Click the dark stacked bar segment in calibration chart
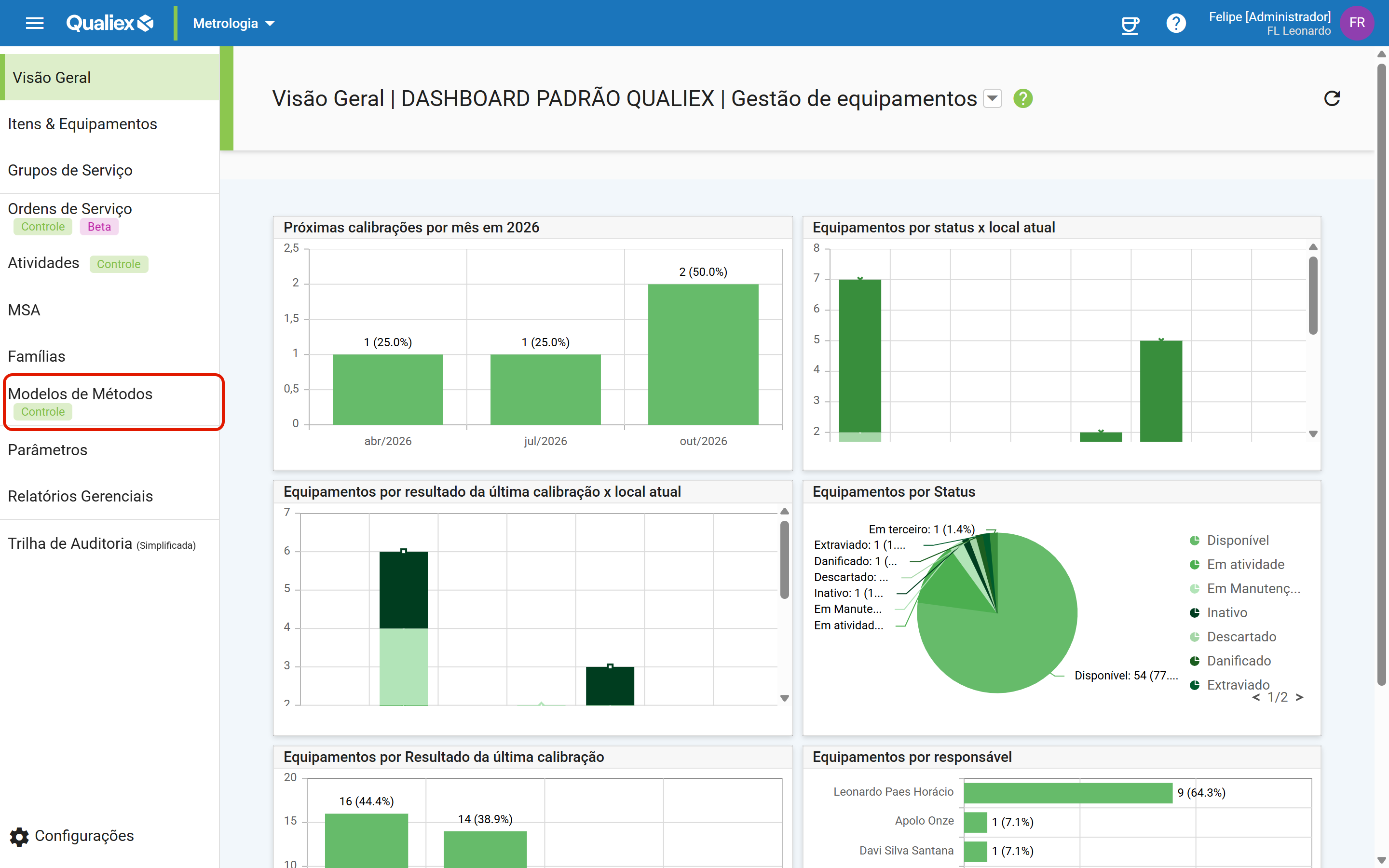Screen dimensions: 1389x868 (x=404, y=590)
